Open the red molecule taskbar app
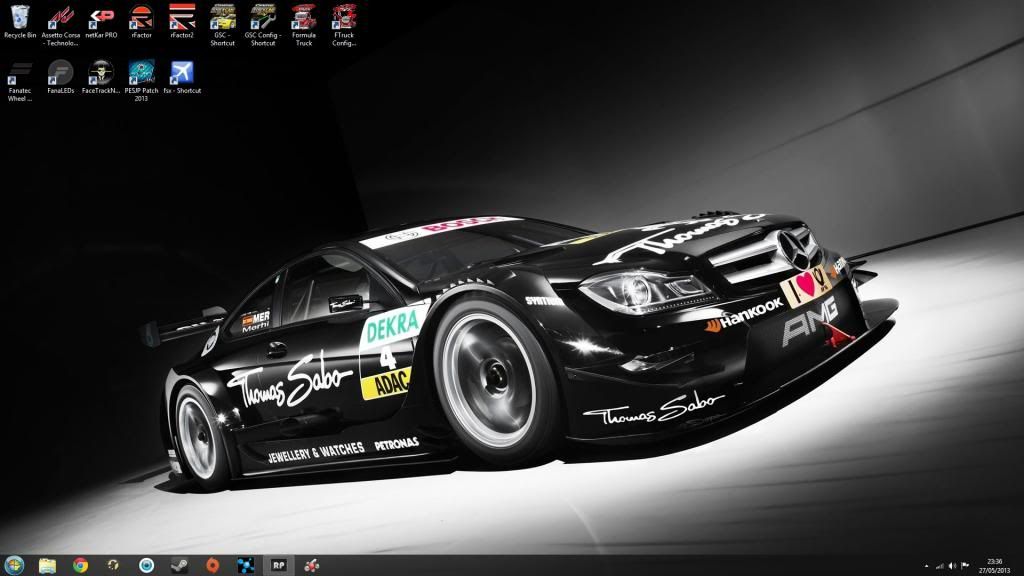Image resolution: width=1024 pixels, height=576 pixels. (312, 565)
